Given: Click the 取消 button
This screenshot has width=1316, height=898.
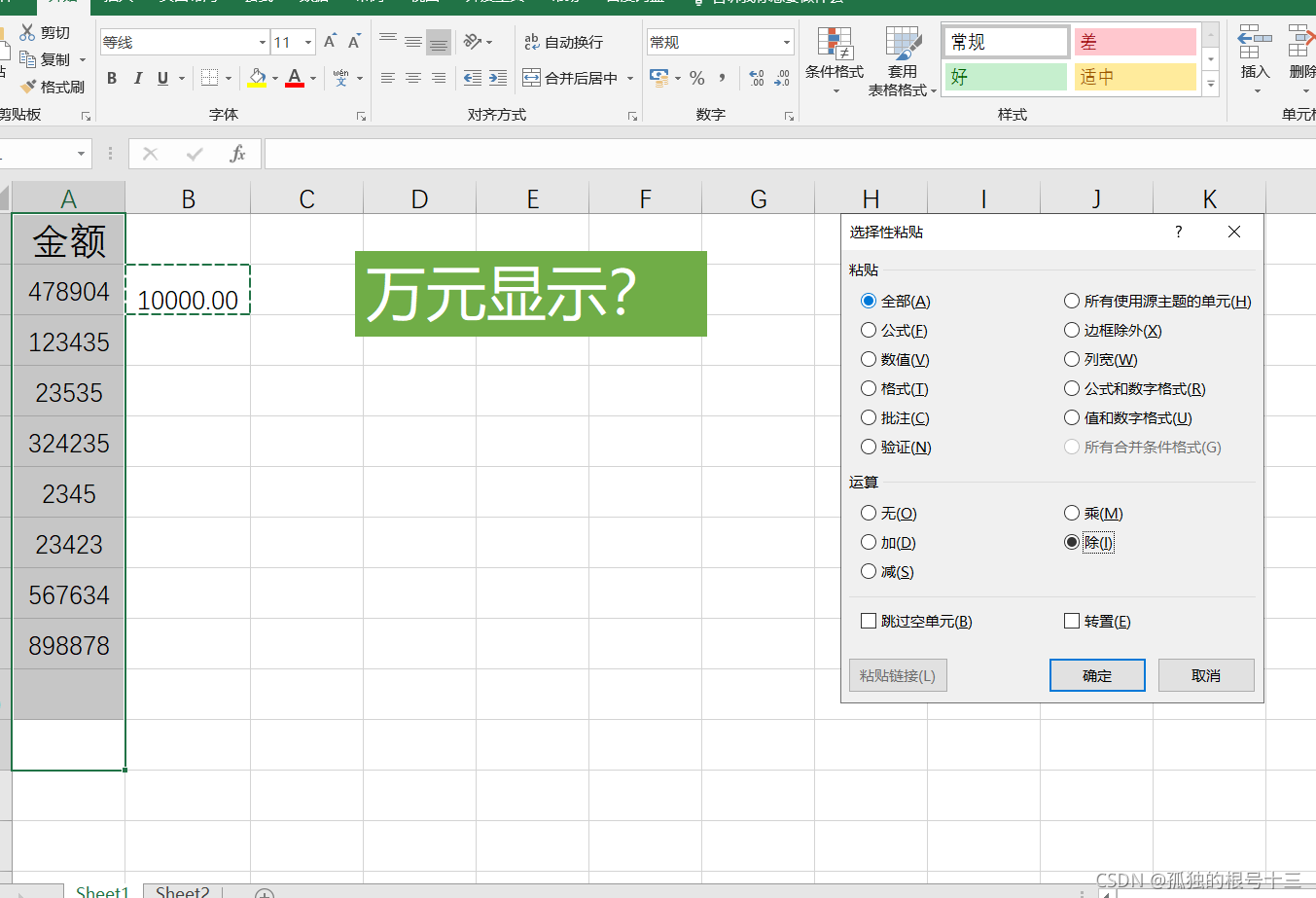Looking at the screenshot, I should pos(1206,675).
